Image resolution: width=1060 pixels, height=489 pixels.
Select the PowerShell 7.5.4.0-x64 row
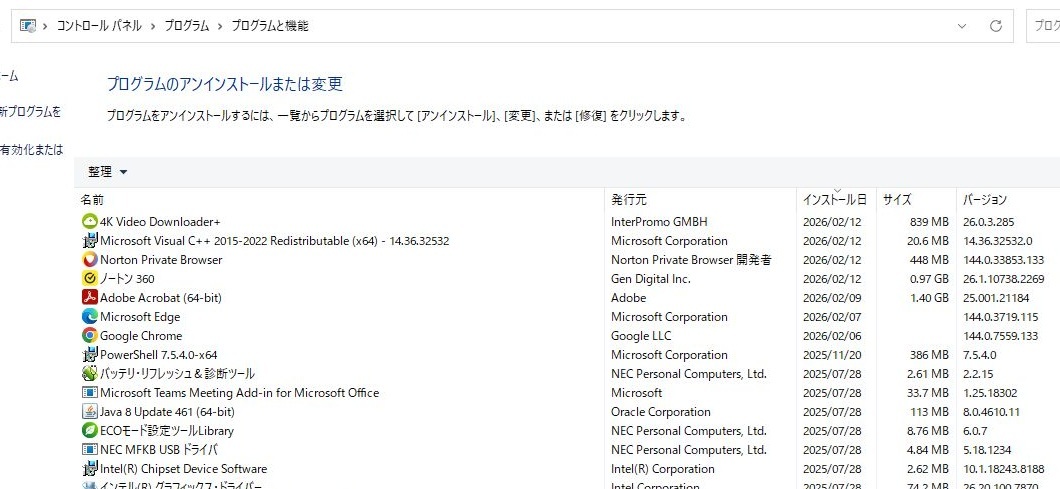click(x=158, y=355)
